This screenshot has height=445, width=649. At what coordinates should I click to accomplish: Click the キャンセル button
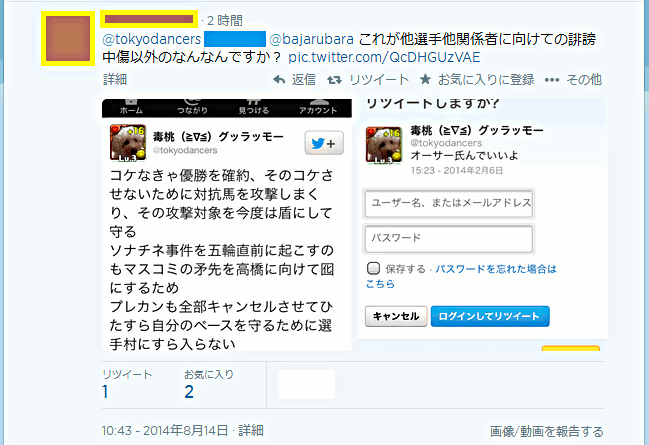[x=396, y=316]
